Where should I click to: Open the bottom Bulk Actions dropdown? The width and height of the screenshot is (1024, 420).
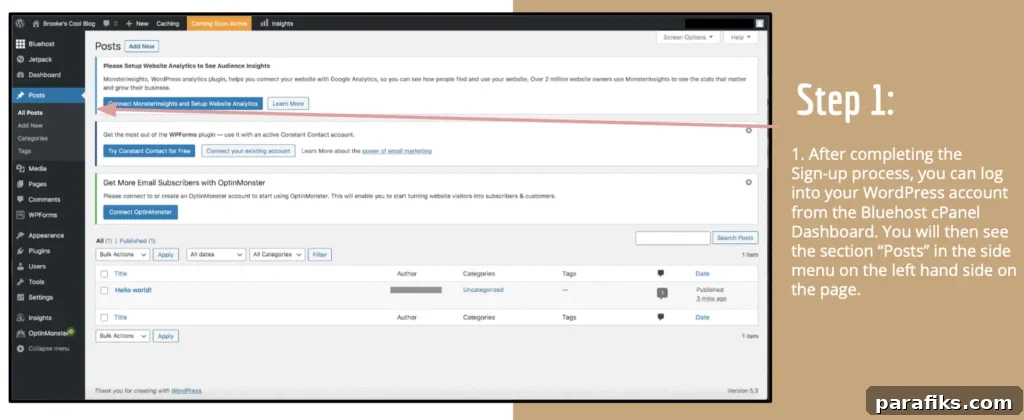coord(122,336)
